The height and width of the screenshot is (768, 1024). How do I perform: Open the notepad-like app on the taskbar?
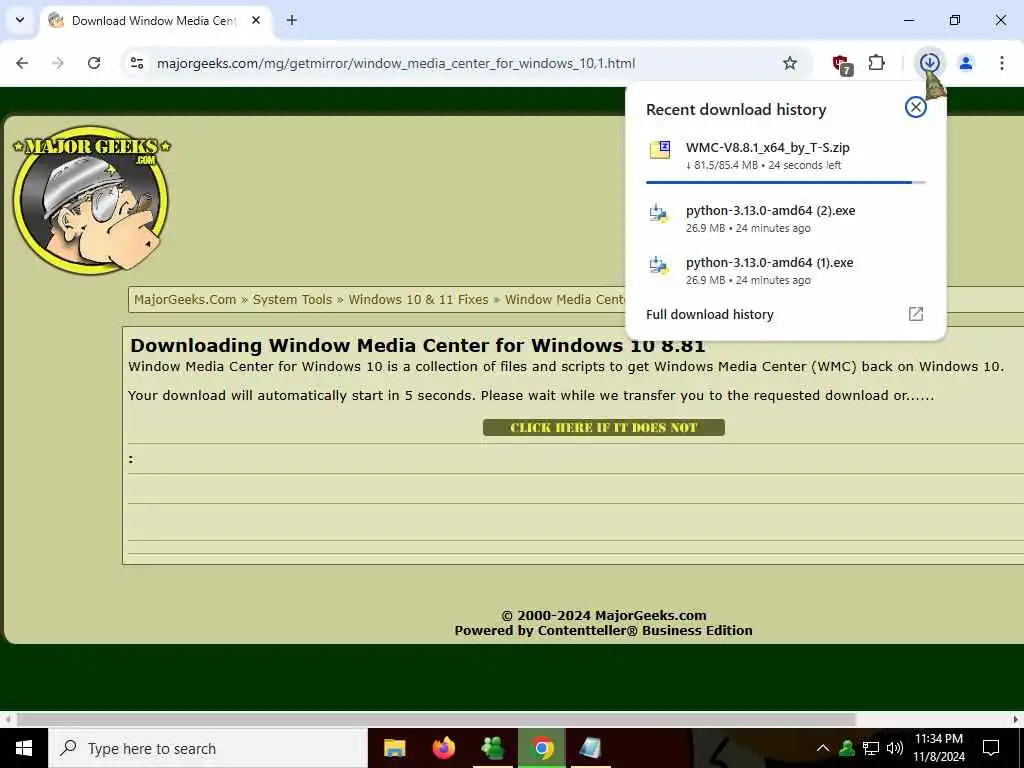591,748
